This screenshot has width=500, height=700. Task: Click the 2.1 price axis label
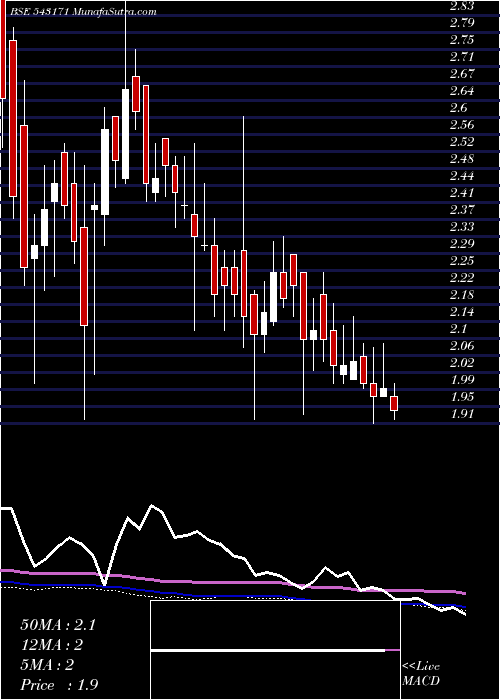(x=457, y=329)
